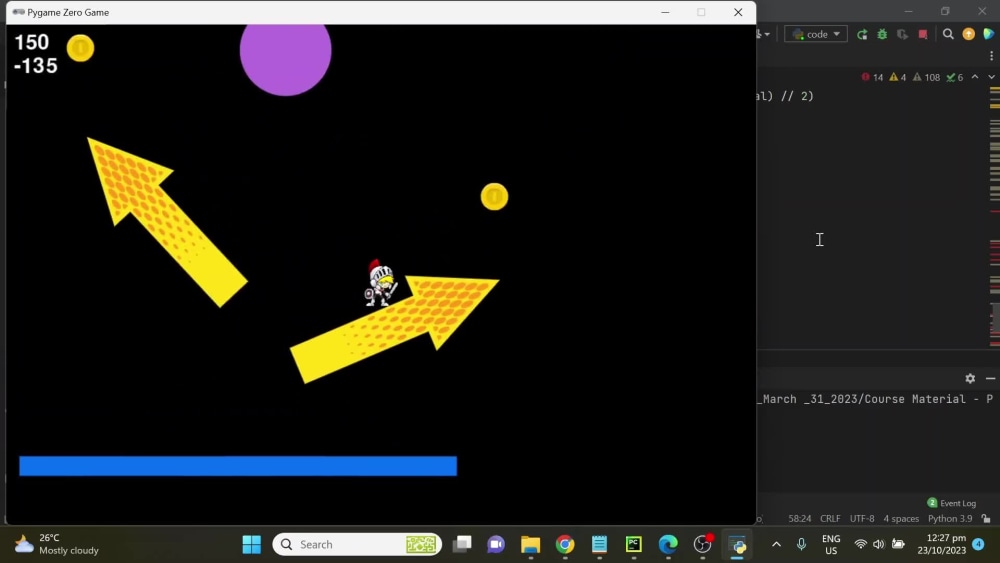
Task: Hide the run panel with minus icon
Action: [990, 379]
